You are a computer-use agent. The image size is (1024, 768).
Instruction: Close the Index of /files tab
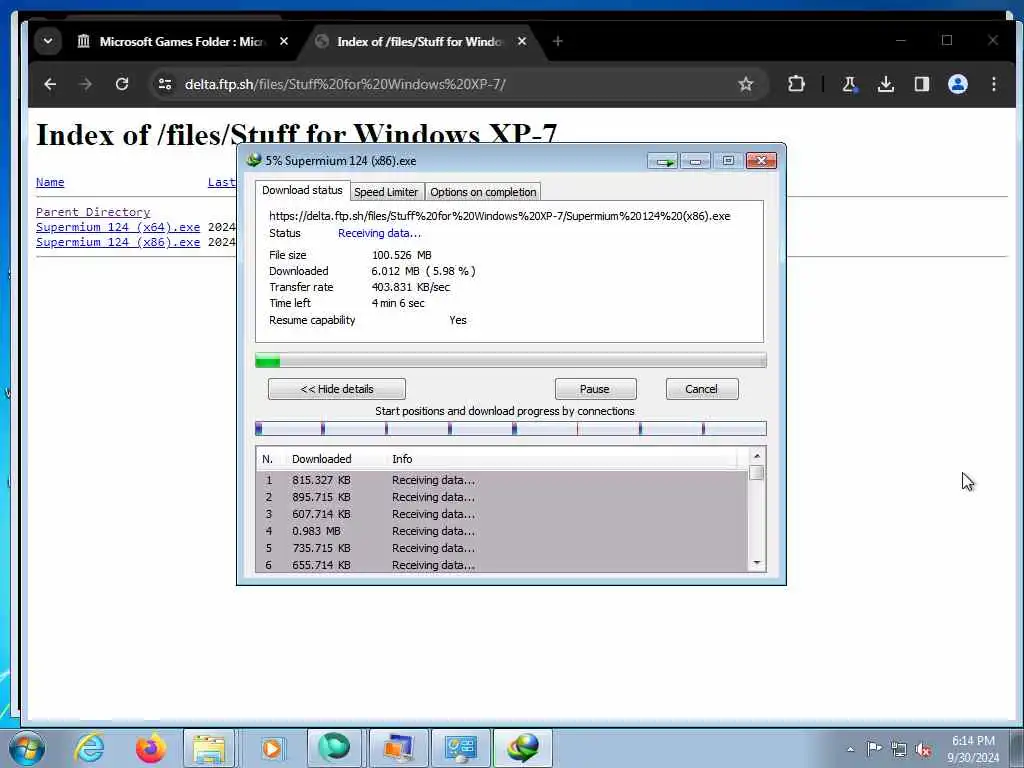coord(522,41)
